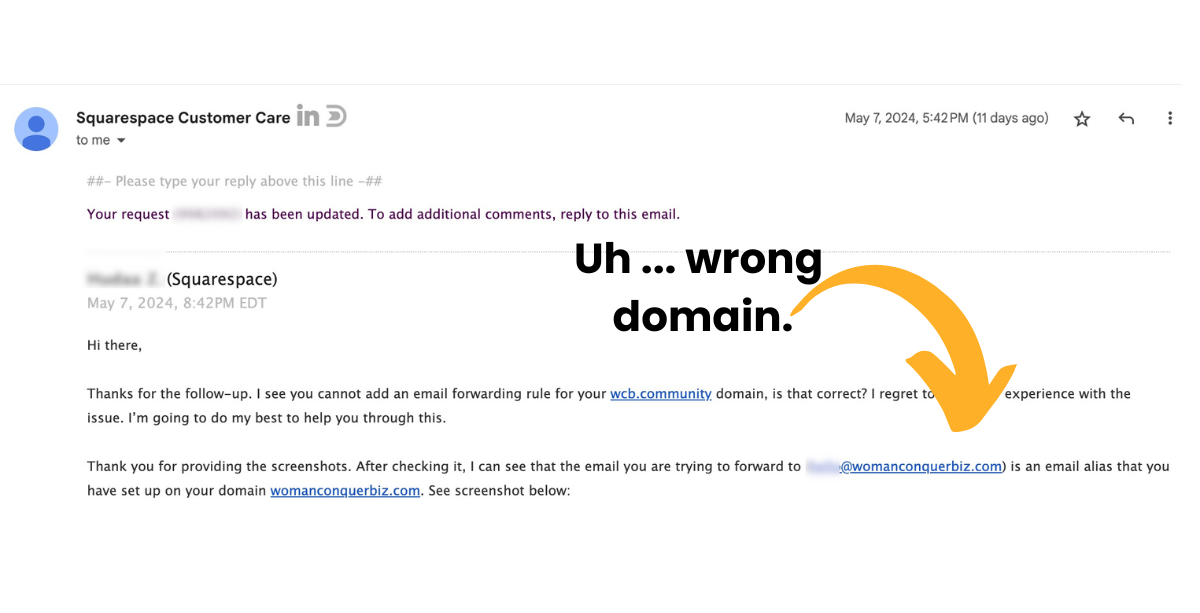1200x613 pixels.
Task: Open the womanconquerbiz.com domain link
Action: coord(345,490)
